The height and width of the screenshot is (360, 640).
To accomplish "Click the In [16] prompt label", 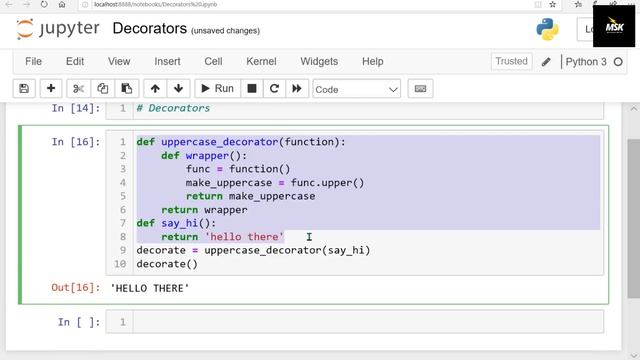I will coord(76,142).
